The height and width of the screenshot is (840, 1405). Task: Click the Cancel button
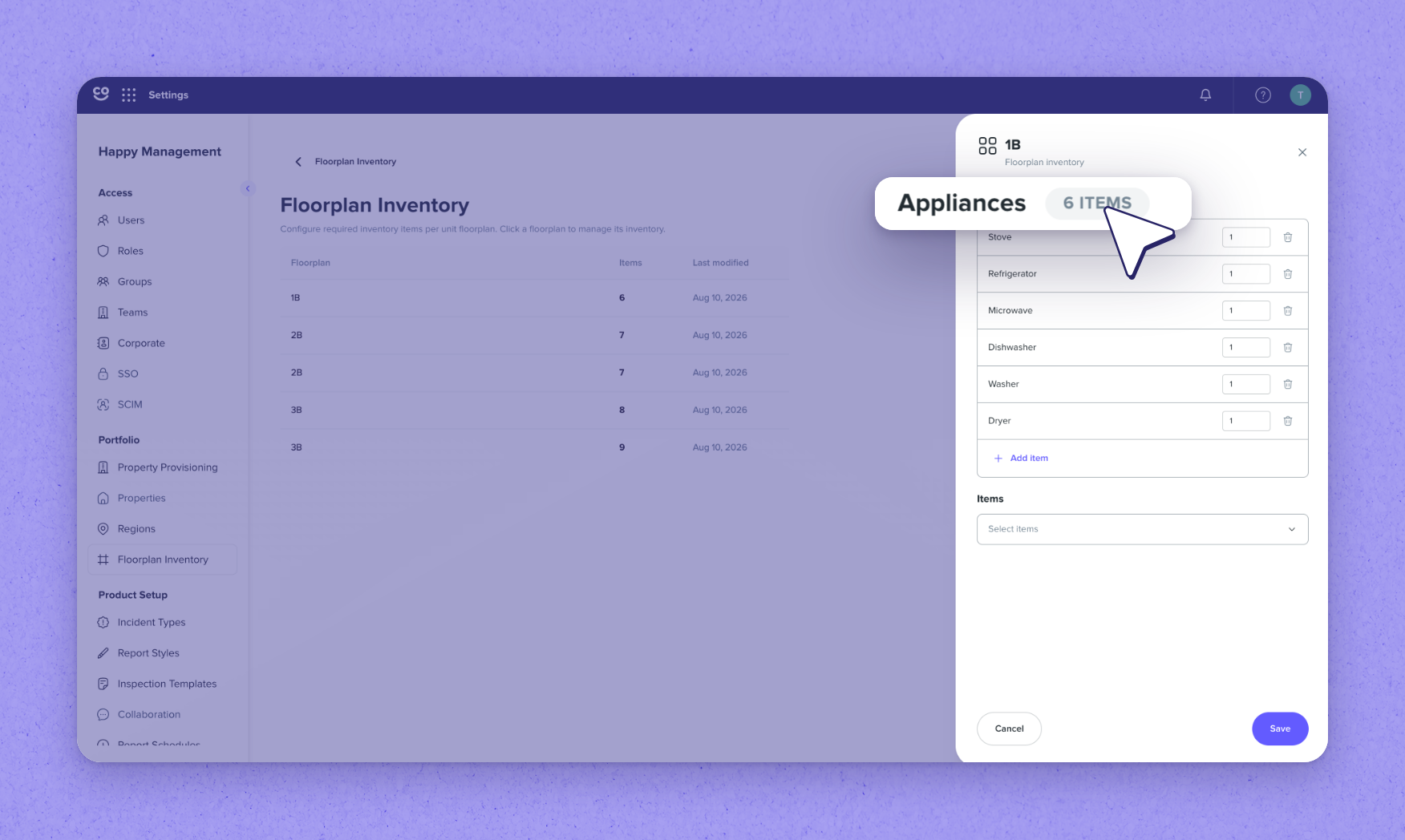1009,729
